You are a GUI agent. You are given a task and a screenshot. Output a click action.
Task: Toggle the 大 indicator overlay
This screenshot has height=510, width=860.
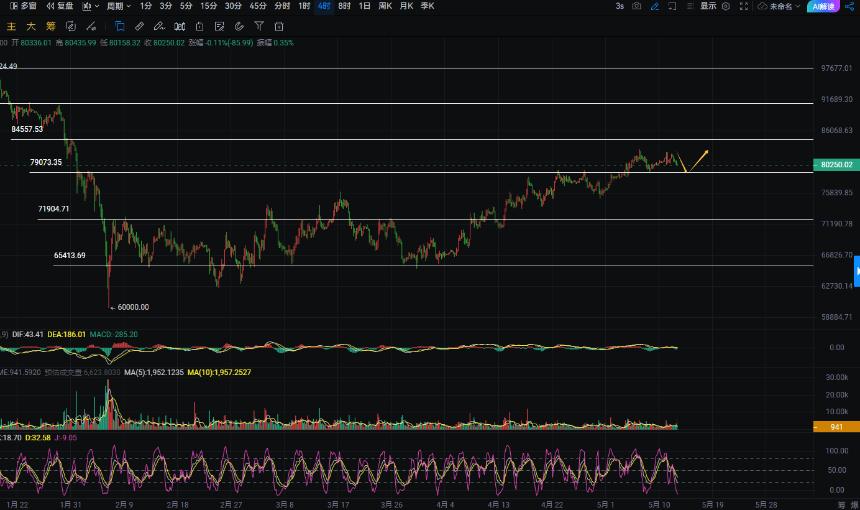point(31,26)
